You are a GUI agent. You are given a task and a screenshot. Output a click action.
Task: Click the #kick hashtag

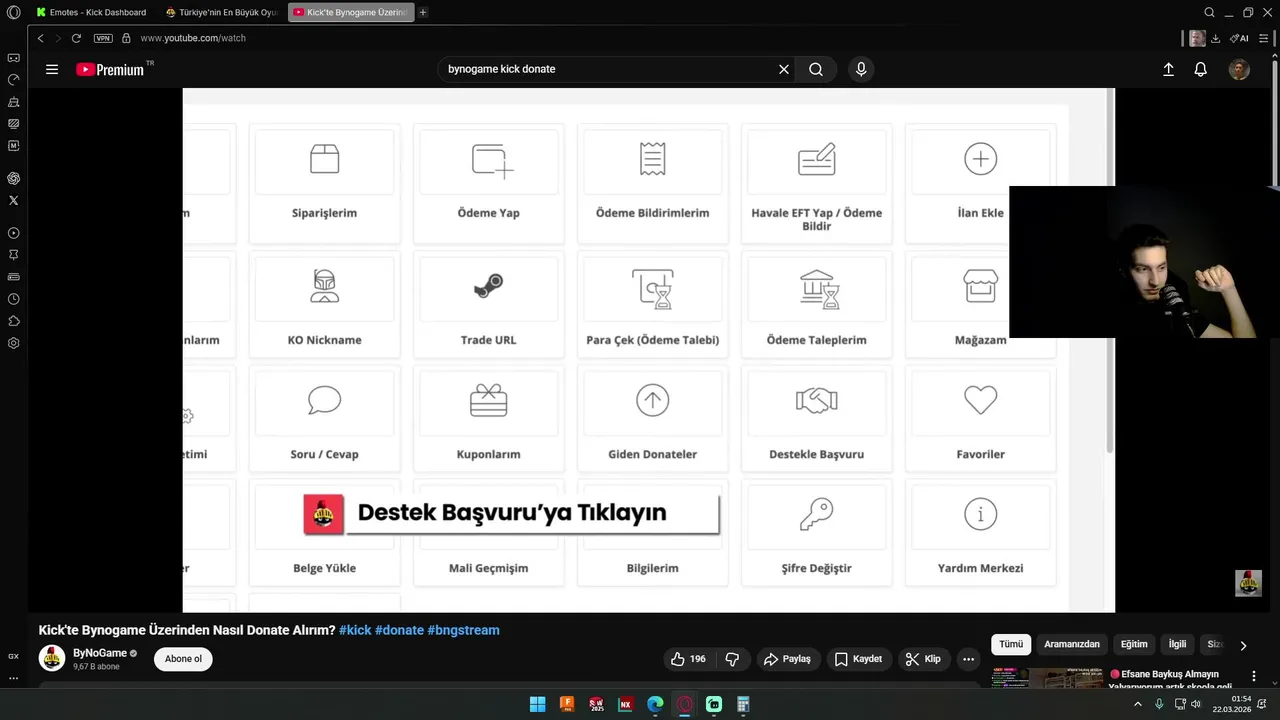pos(355,630)
